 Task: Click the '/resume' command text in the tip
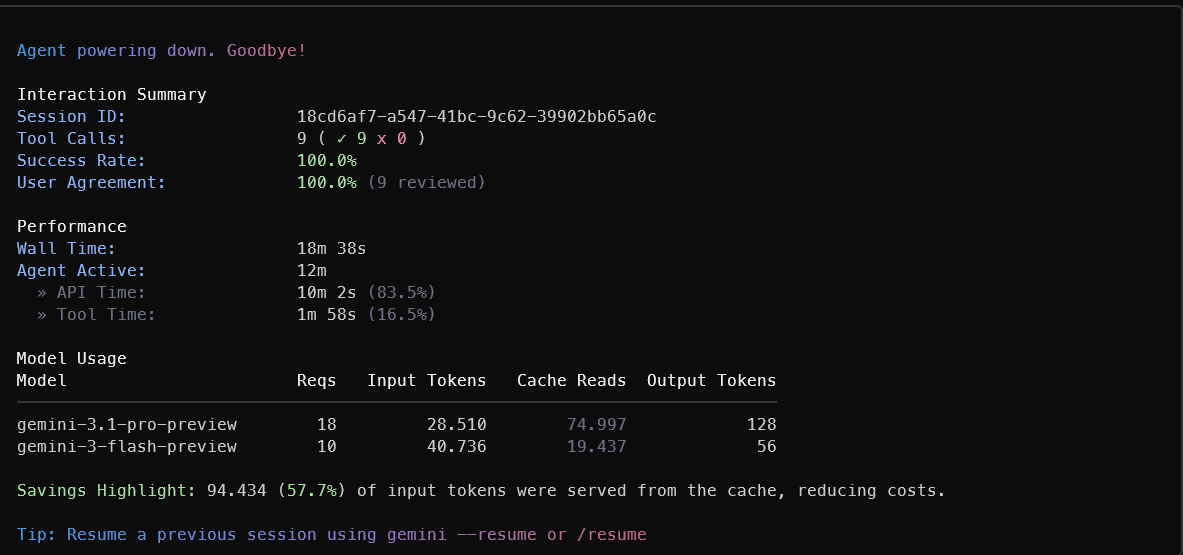coord(612,535)
